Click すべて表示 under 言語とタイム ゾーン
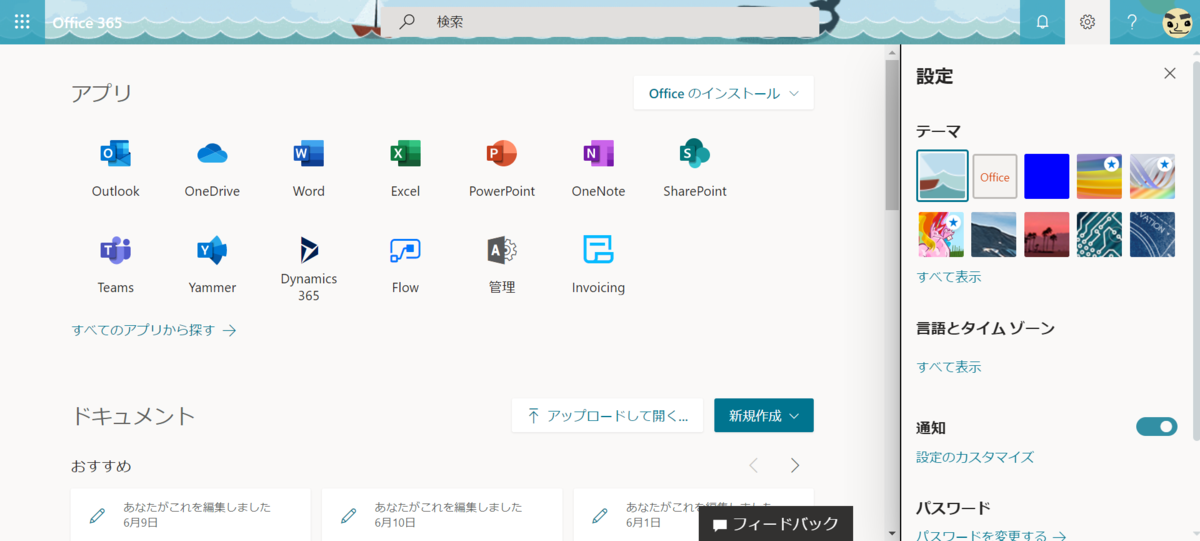 pyautogui.click(x=949, y=367)
